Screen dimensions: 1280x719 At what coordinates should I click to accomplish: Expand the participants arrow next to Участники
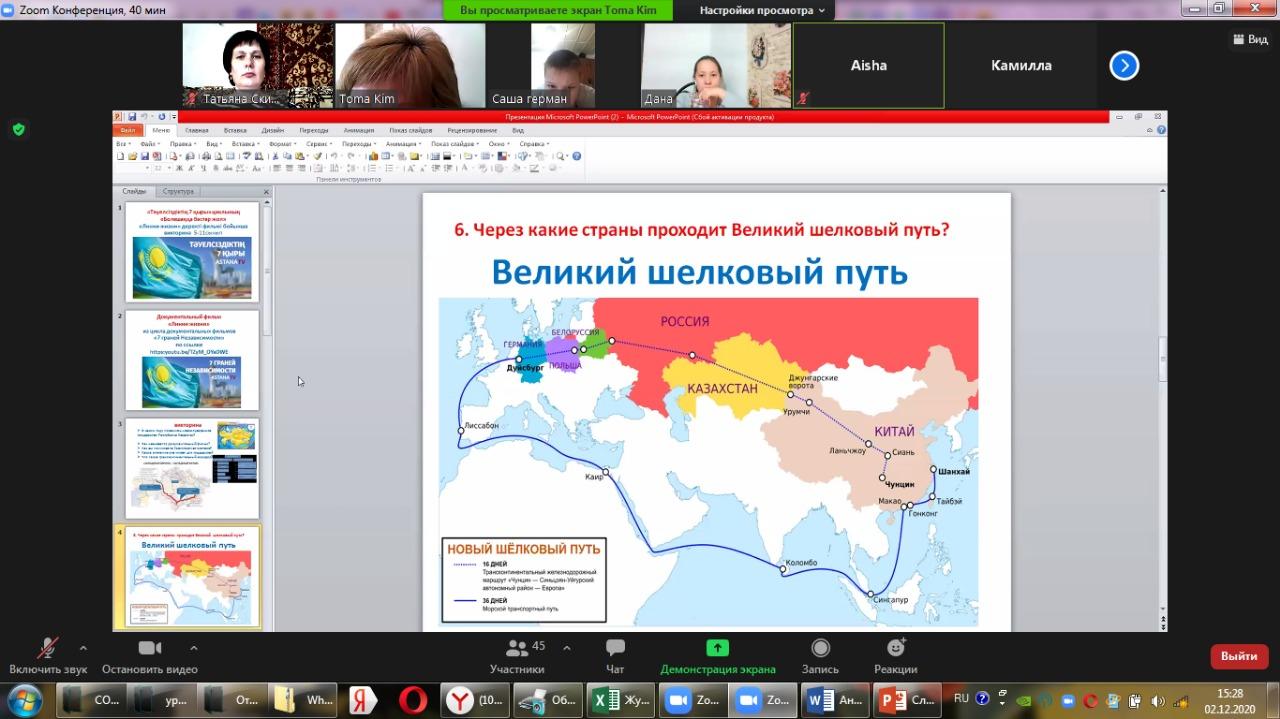pos(567,647)
